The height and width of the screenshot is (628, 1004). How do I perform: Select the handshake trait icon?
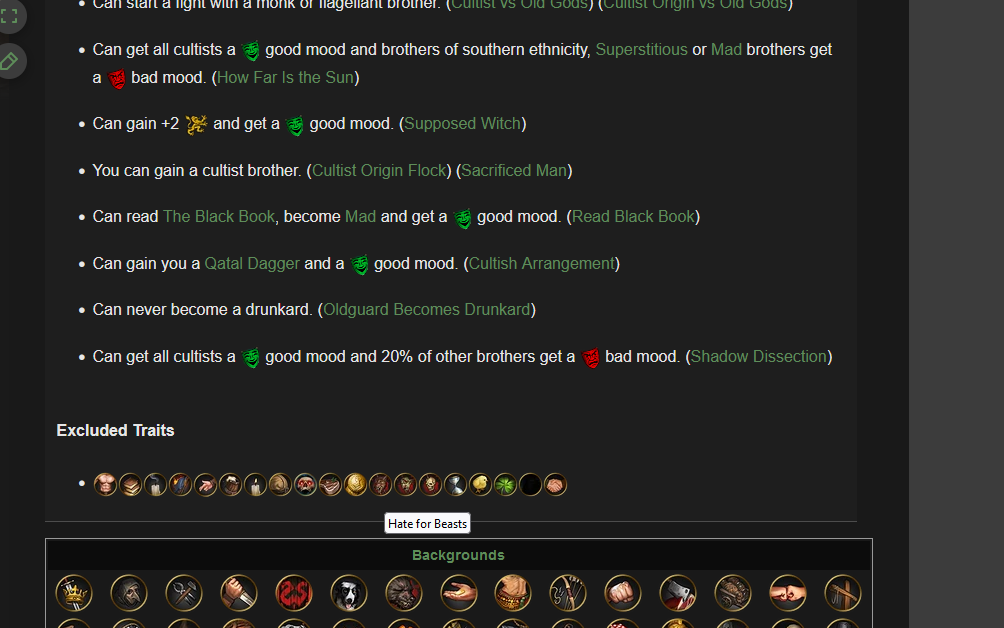pyautogui.click(x=555, y=485)
